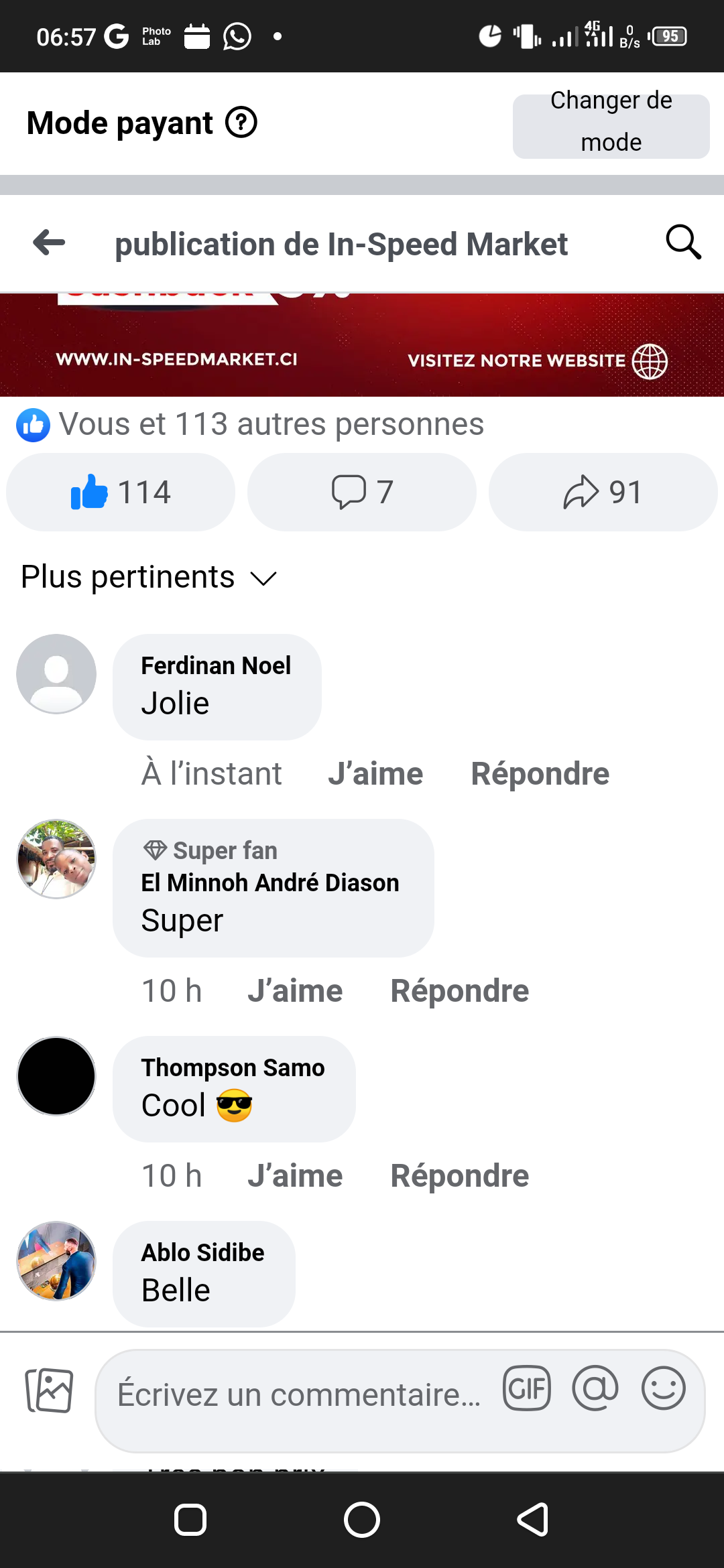The image size is (724, 1568).
Task: Tap the share button showing 91
Action: coord(603,493)
